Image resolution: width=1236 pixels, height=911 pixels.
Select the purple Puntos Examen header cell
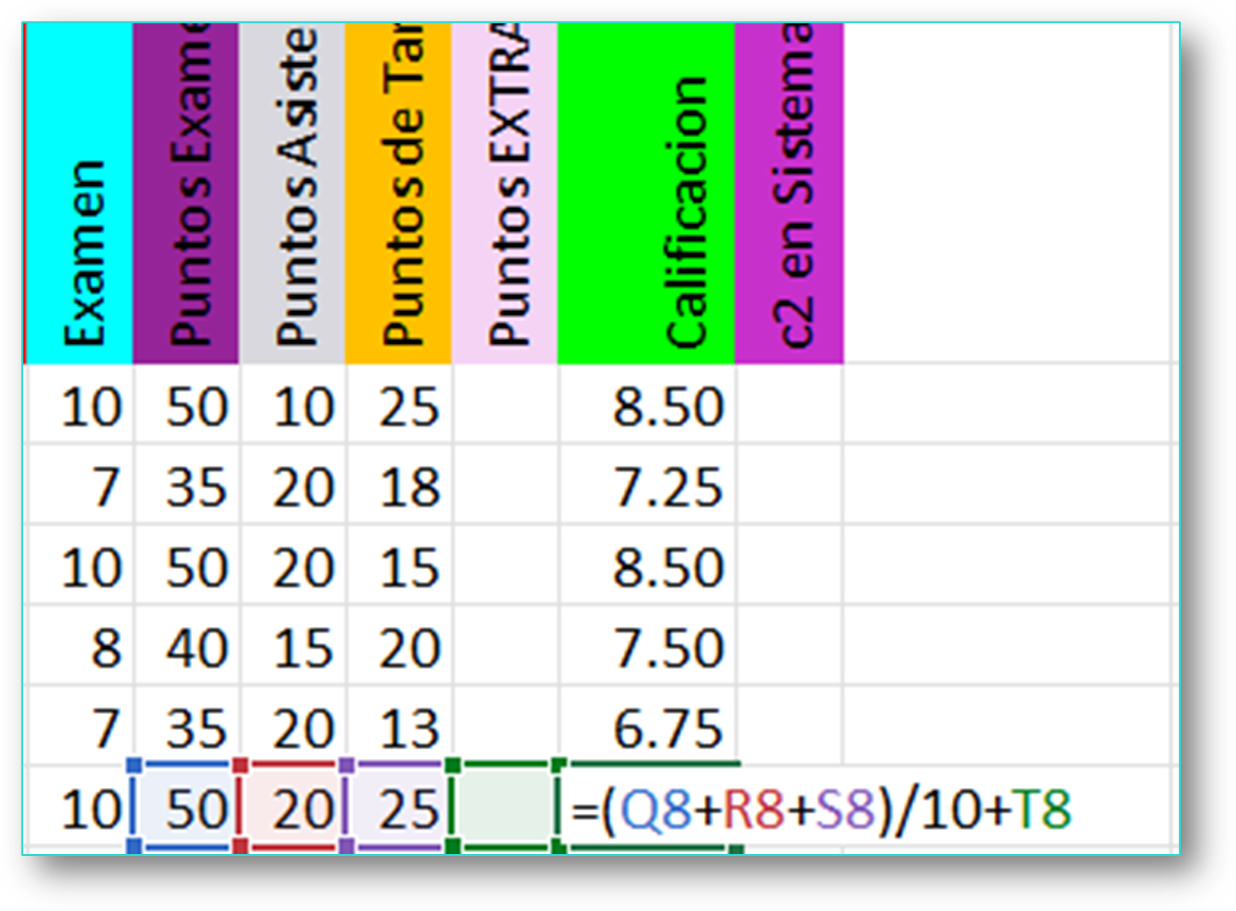coord(186,195)
